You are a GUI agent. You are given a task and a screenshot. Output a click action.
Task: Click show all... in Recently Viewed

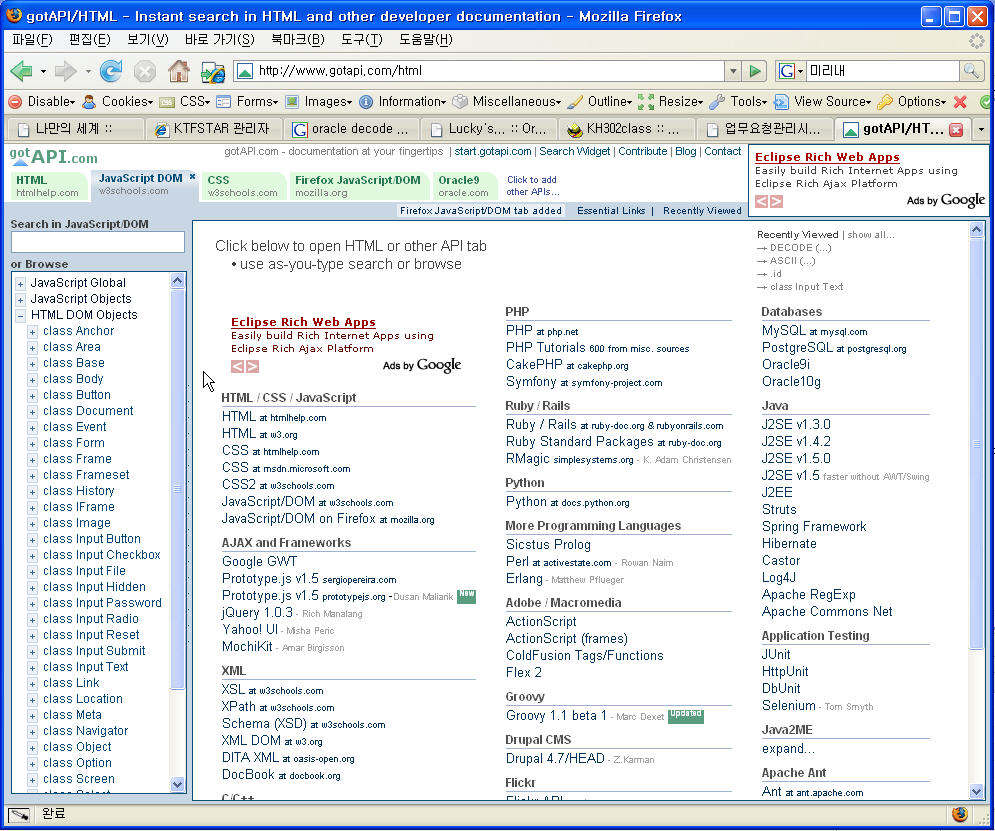coord(871,235)
